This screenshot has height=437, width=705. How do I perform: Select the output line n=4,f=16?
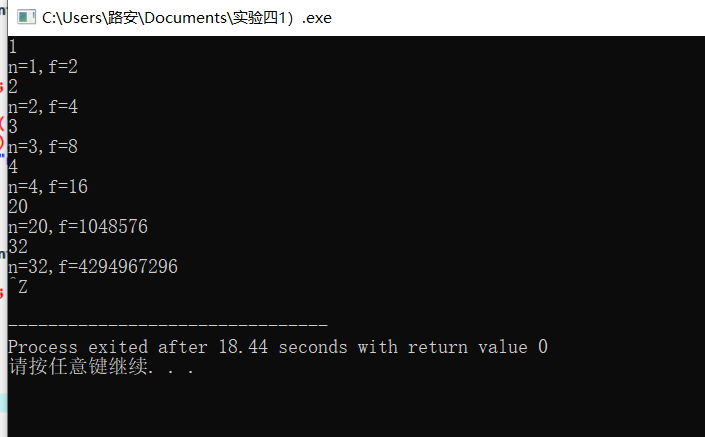48,187
